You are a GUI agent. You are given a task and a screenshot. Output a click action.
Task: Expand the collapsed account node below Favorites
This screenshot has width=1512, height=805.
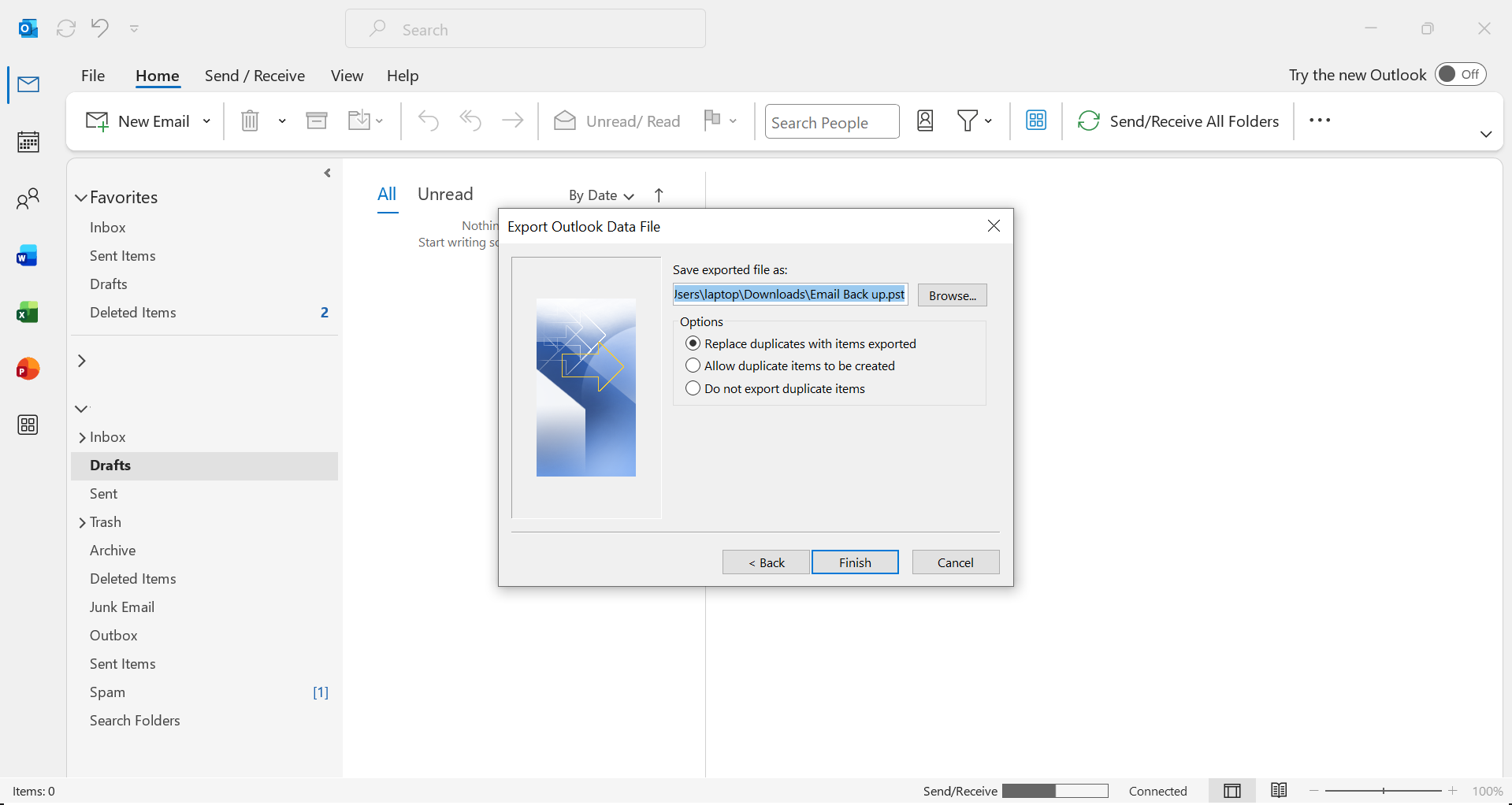tap(81, 361)
